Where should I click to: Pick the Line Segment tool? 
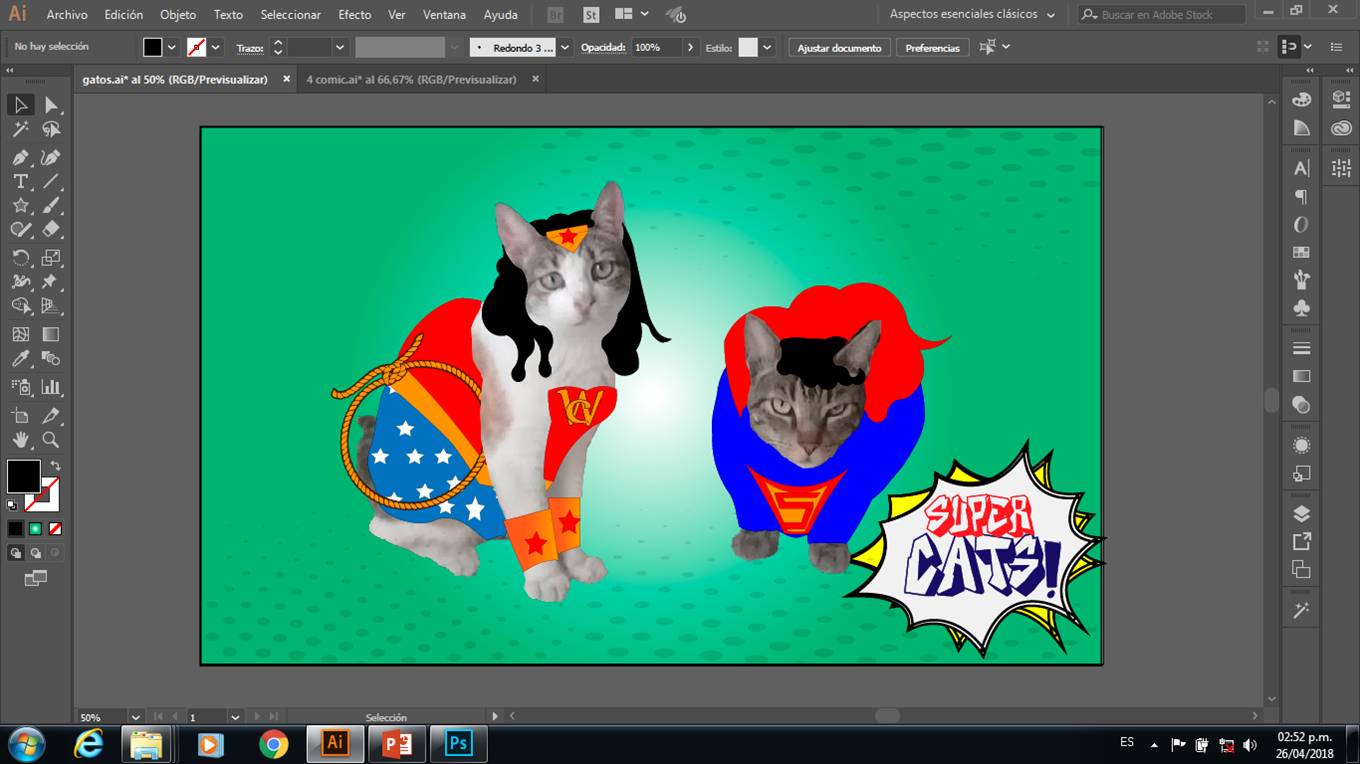tap(51, 181)
